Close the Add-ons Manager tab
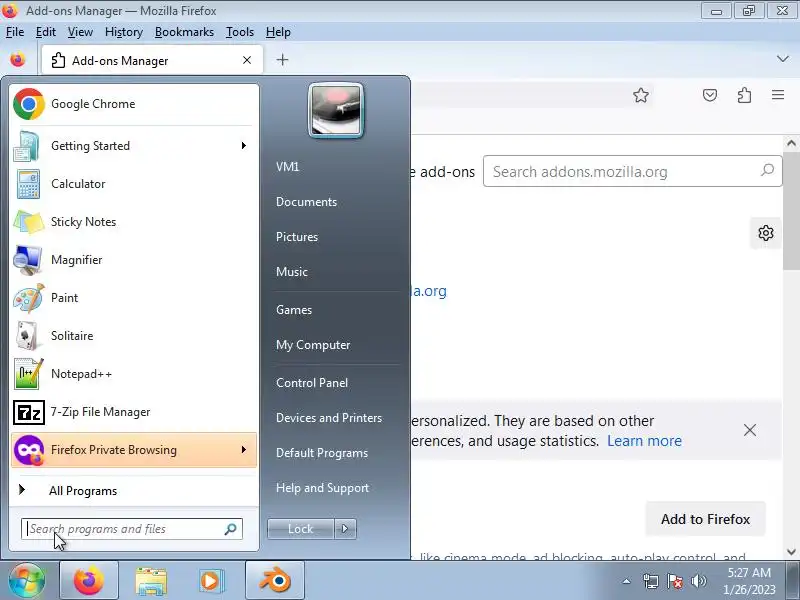The height and width of the screenshot is (600, 800). pyautogui.click(x=247, y=60)
